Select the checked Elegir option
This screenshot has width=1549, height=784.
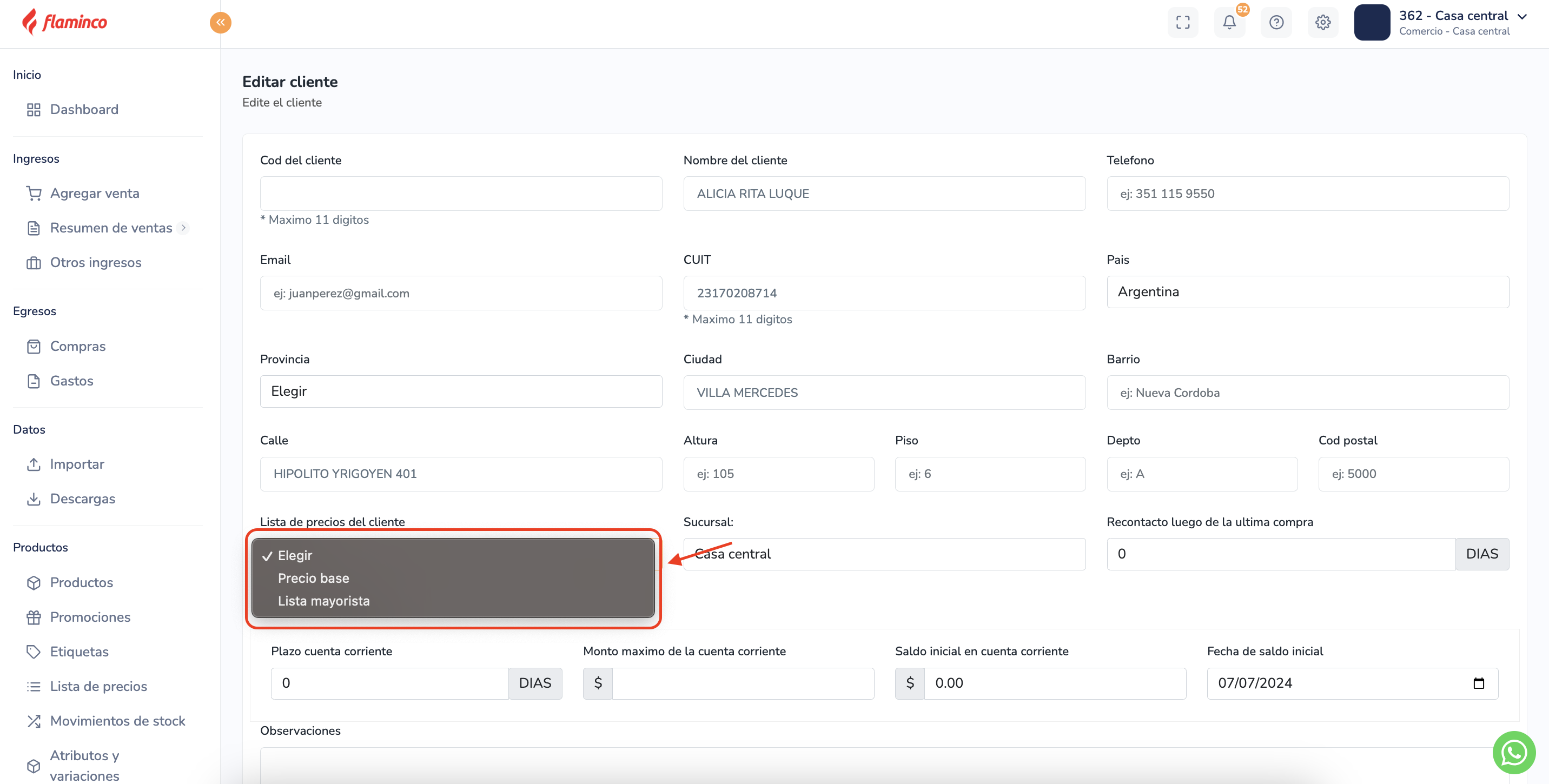(x=295, y=555)
